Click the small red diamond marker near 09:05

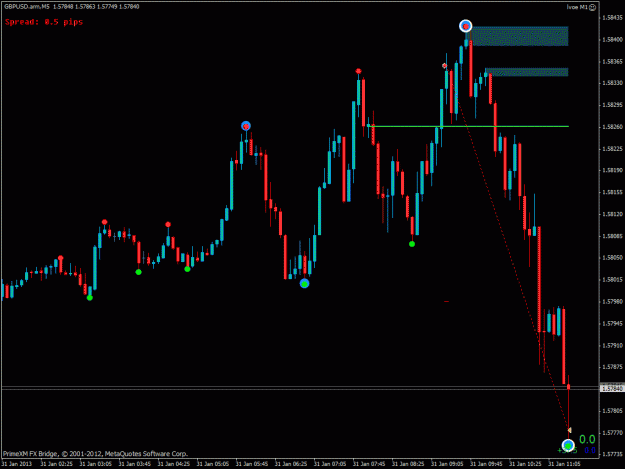click(x=444, y=66)
